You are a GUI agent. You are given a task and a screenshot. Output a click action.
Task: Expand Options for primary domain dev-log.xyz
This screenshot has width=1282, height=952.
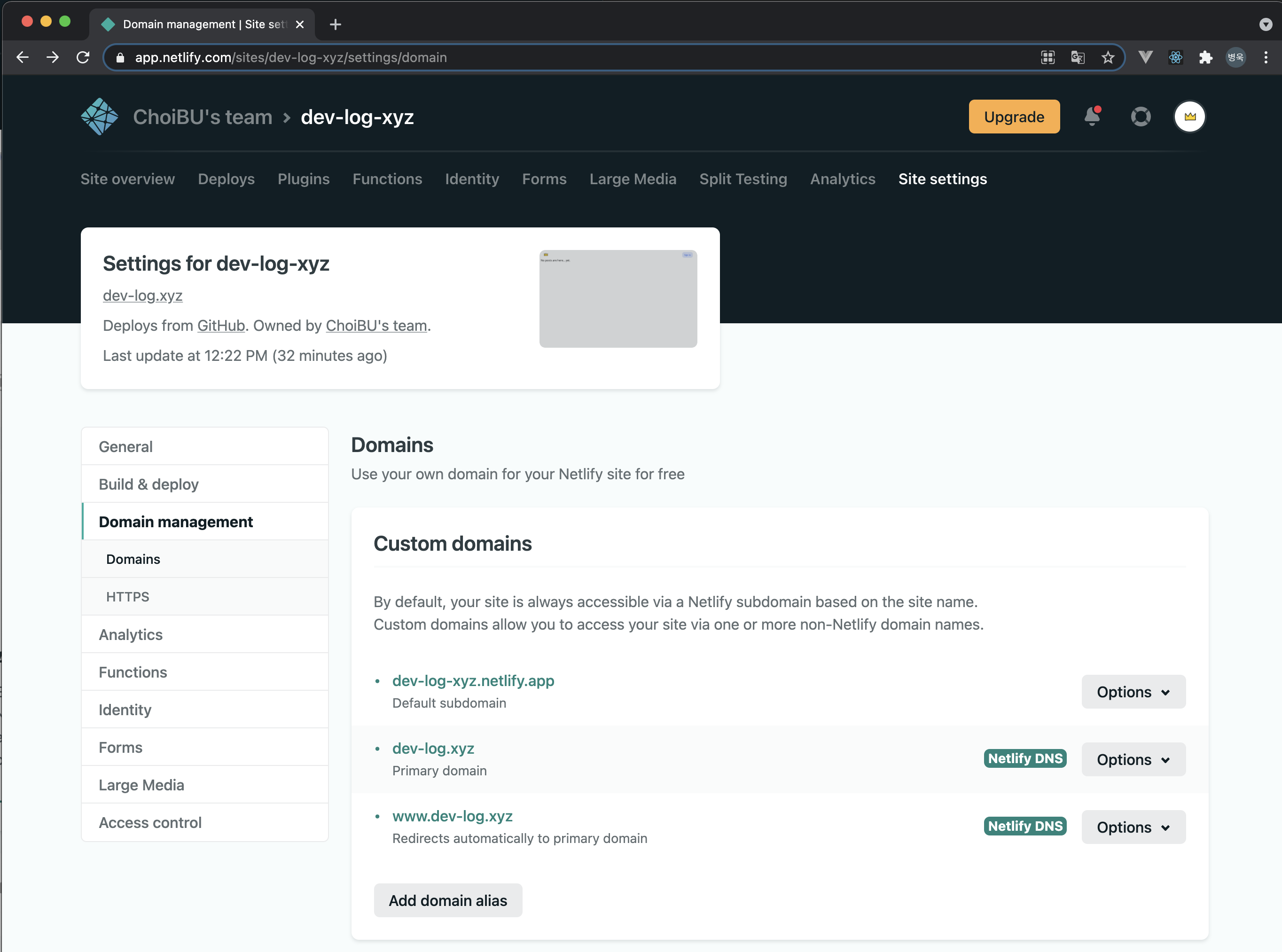click(x=1133, y=759)
